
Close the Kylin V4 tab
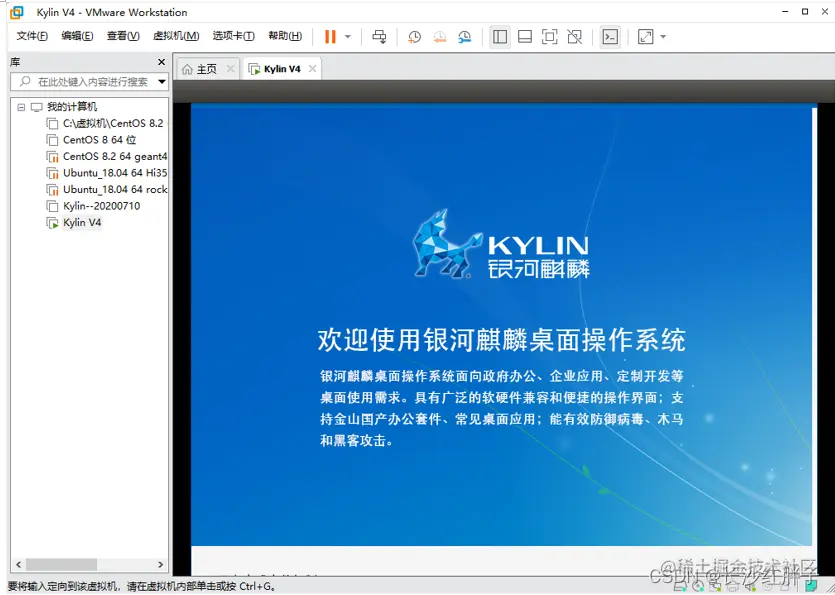point(313,69)
